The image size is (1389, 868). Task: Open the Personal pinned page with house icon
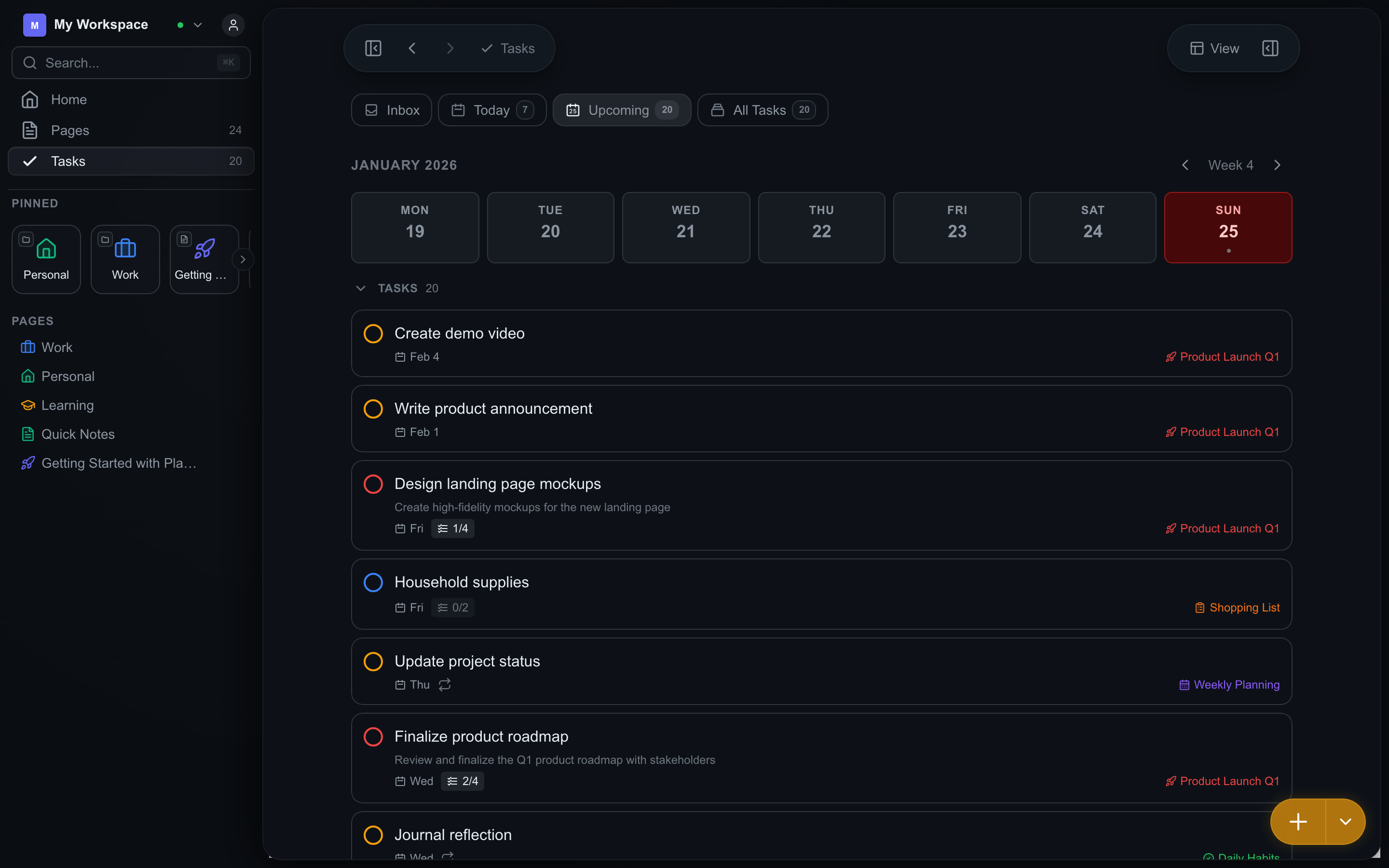[x=45, y=259]
